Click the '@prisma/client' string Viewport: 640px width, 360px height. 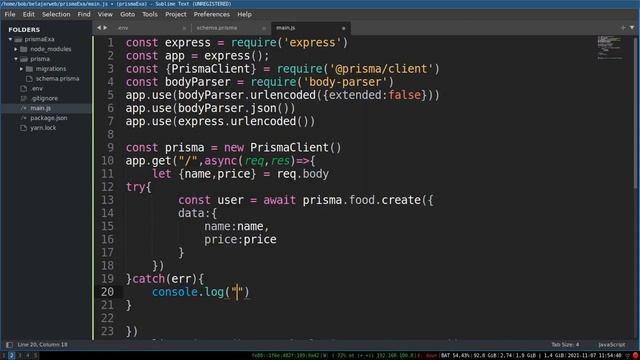tap(381, 69)
